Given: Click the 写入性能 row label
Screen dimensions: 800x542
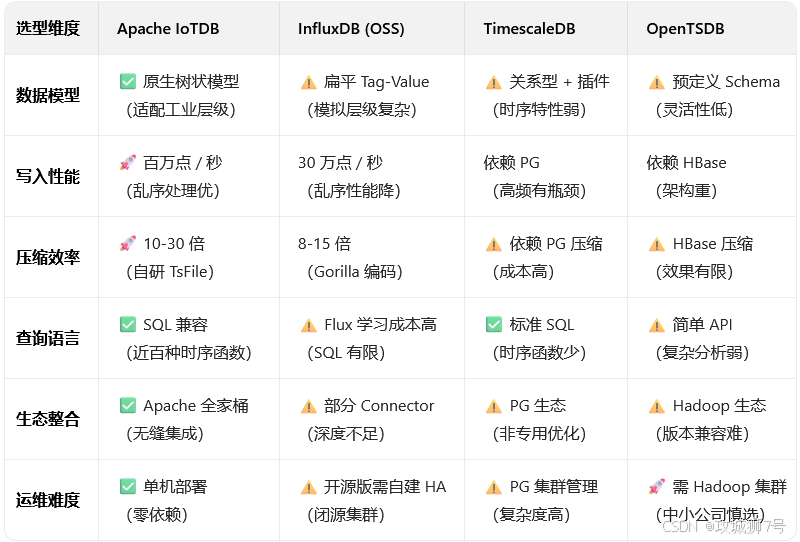Looking at the screenshot, I should 48,176.
